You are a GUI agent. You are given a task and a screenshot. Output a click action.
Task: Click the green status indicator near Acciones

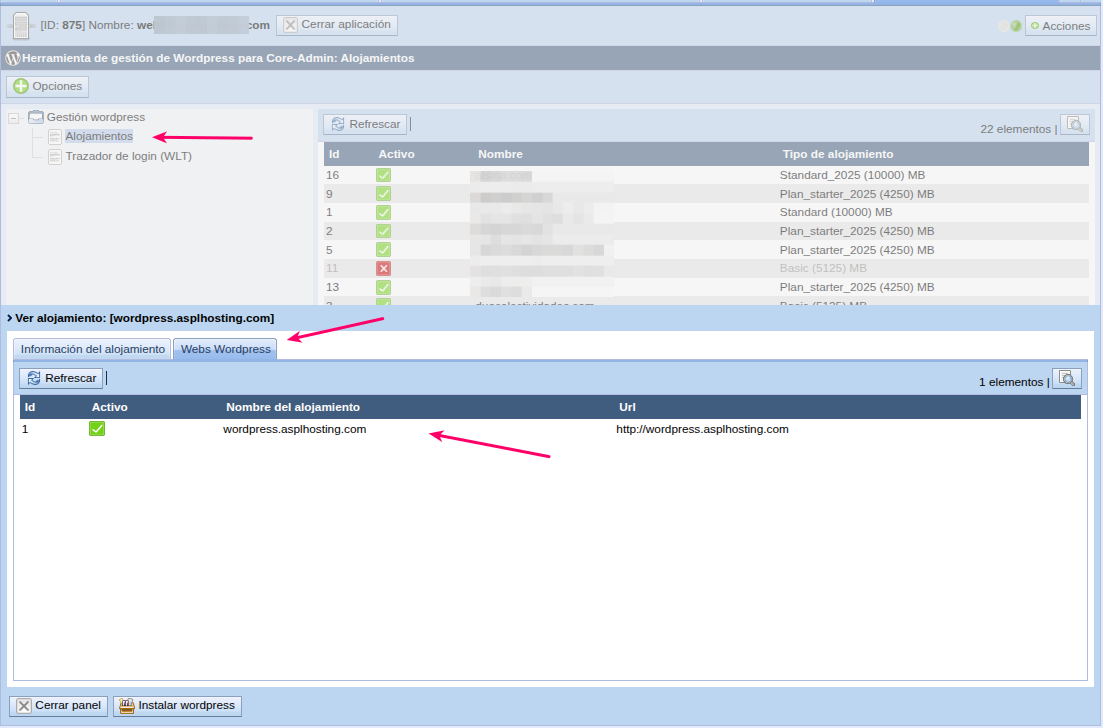[x=1016, y=26]
